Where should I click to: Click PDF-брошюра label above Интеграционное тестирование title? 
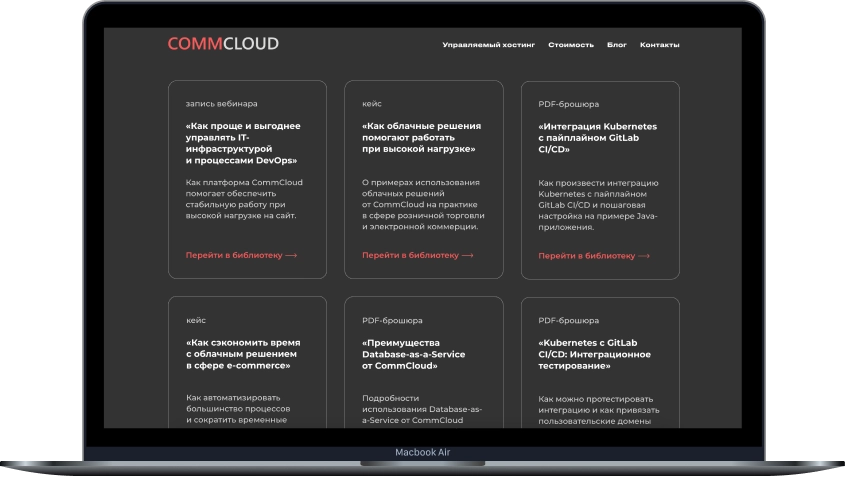(x=569, y=320)
